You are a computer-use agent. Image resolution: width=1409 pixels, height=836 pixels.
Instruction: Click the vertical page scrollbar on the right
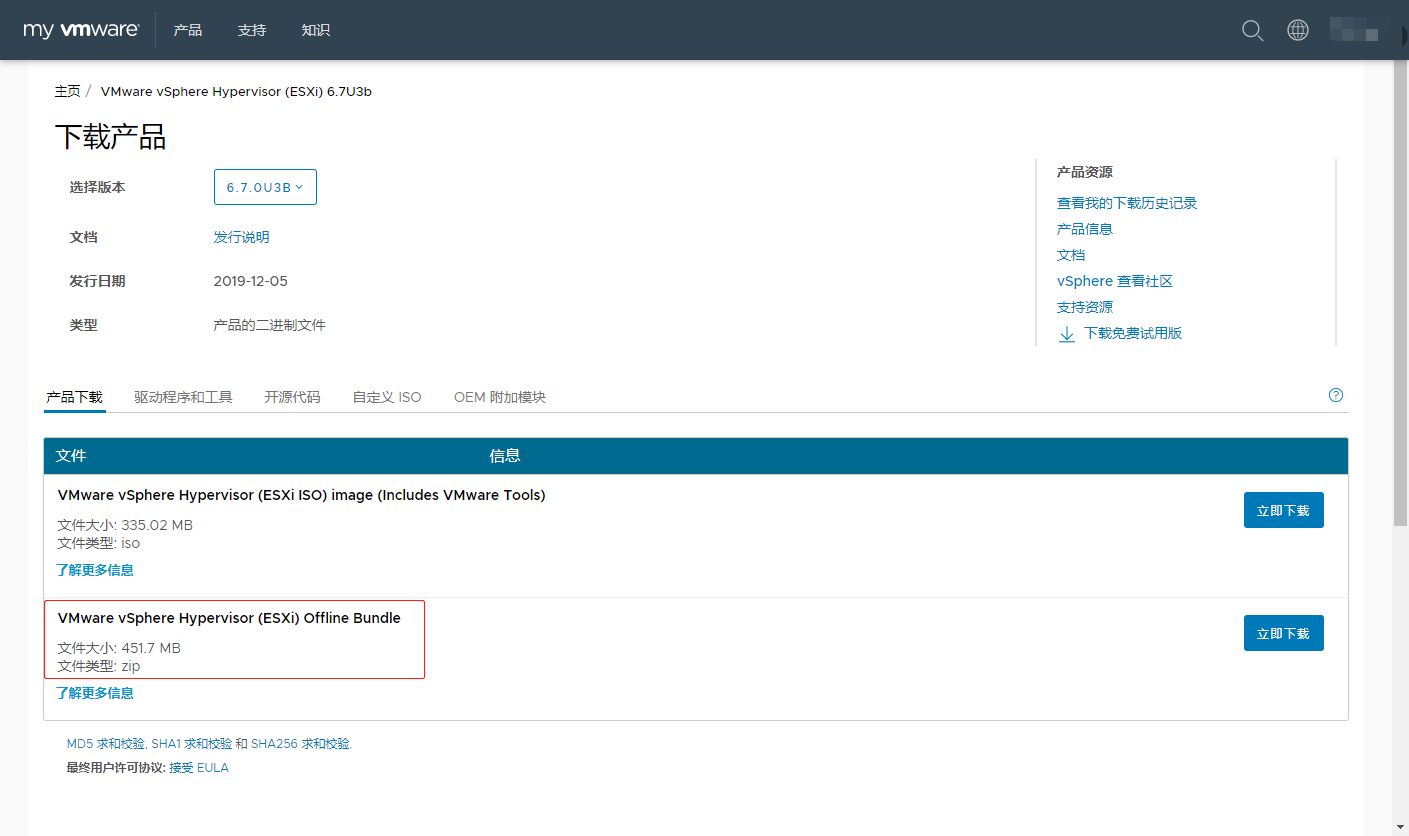point(1400,293)
